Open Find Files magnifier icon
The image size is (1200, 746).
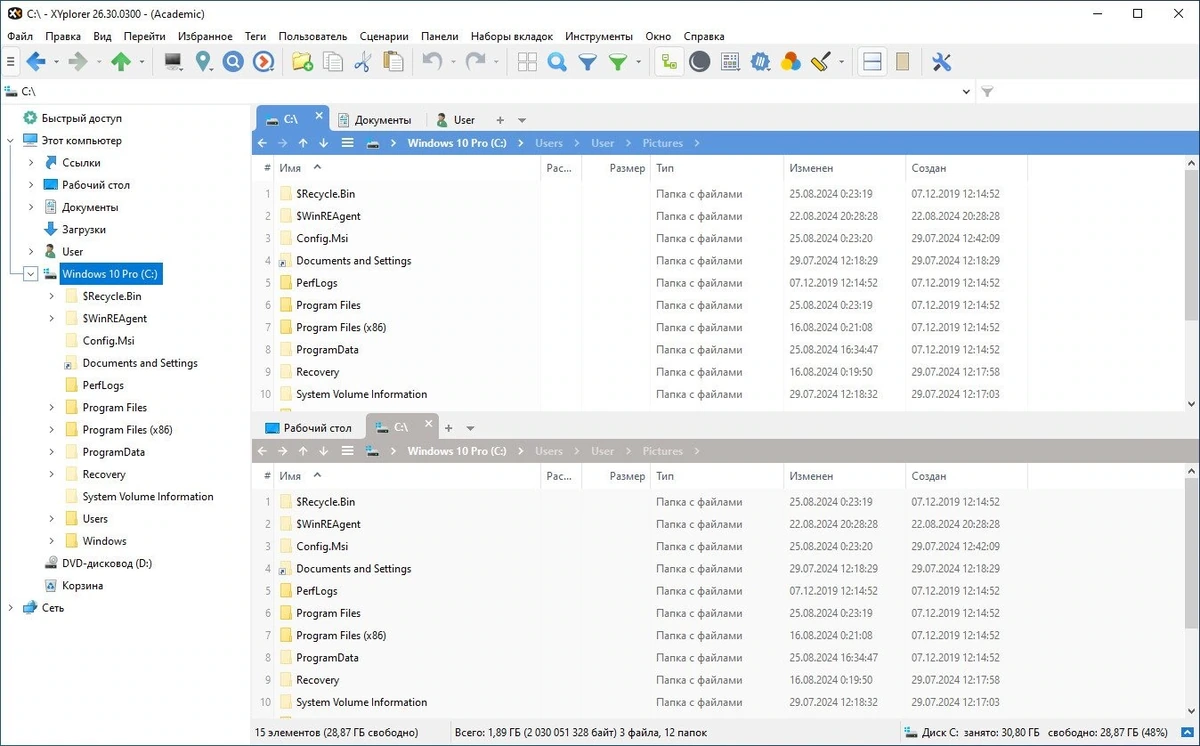pos(557,62)
